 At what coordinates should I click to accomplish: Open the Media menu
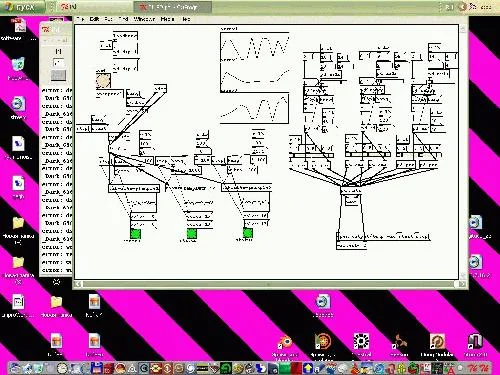pyautogui.click(x=167, y=19)
